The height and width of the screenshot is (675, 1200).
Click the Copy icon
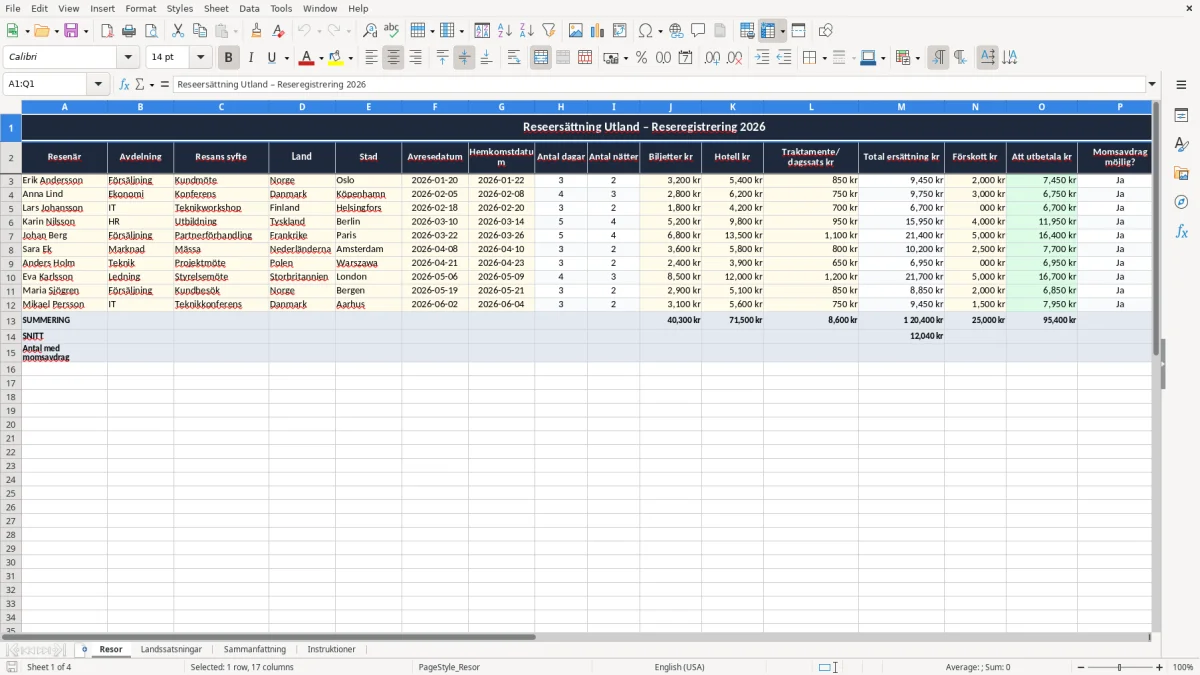tap(200, 31)
